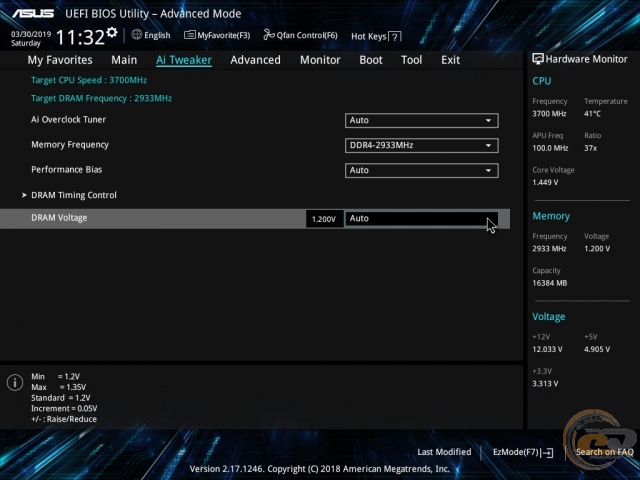
Task: Click the Hardware Monitor panel title
Action: point(586,59)
